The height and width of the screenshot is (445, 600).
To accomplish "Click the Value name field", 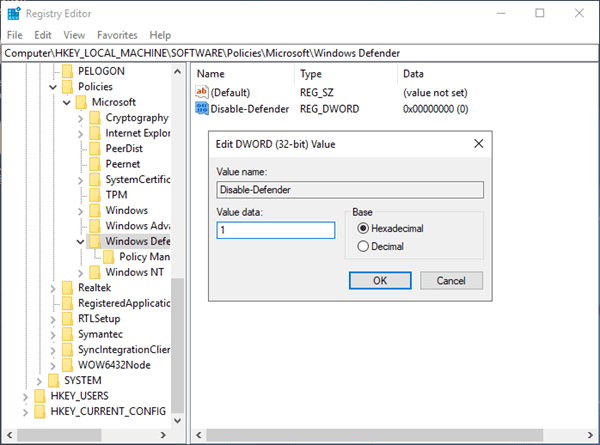I will [x=350, y=190].
